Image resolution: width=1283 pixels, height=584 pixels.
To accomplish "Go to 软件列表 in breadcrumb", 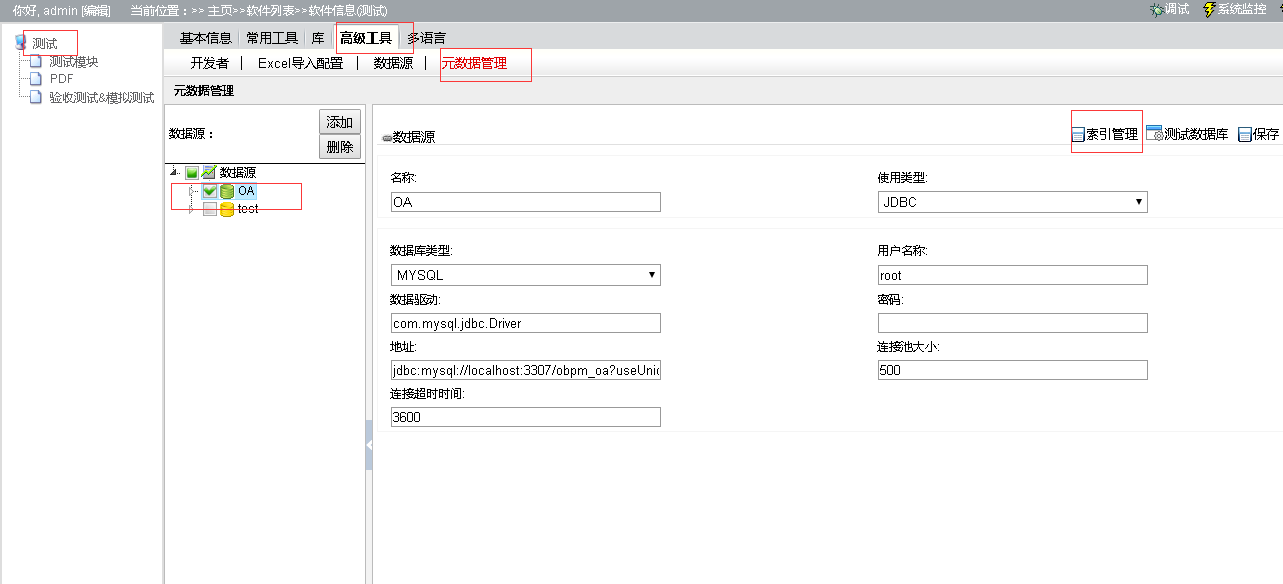I will click(270, 10).
